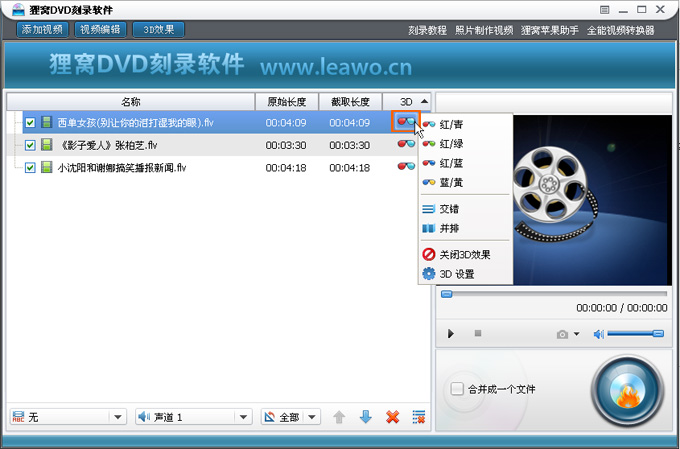Click the red prohibition icon in menu
This screenshot has width=680, height=449.
[x=429, y=254]
